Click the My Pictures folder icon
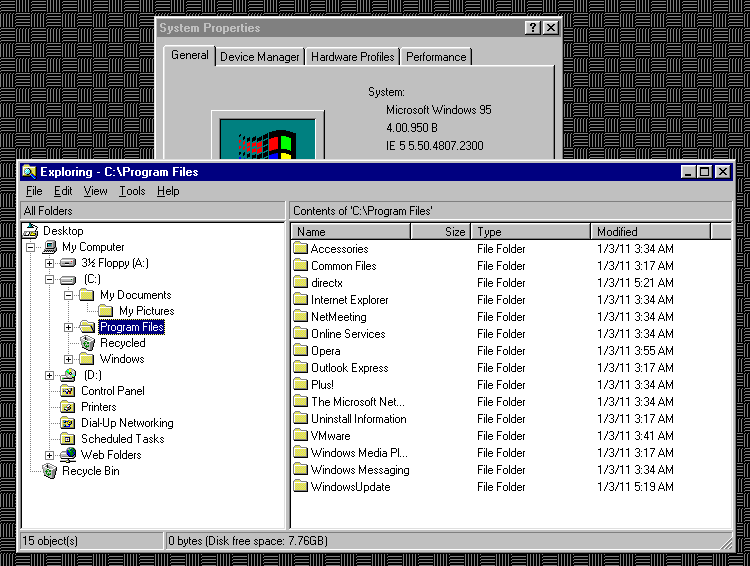 [106, 311]
